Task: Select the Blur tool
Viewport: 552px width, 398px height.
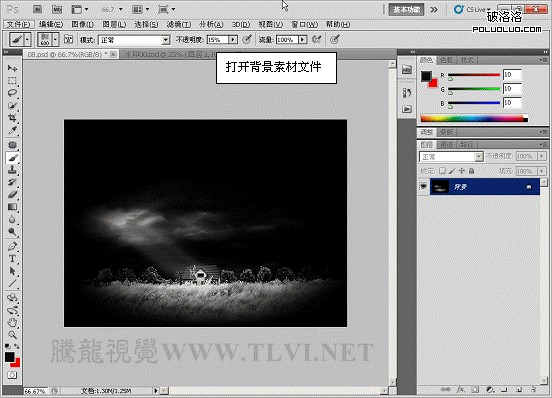Action: (x=12, y=220)
